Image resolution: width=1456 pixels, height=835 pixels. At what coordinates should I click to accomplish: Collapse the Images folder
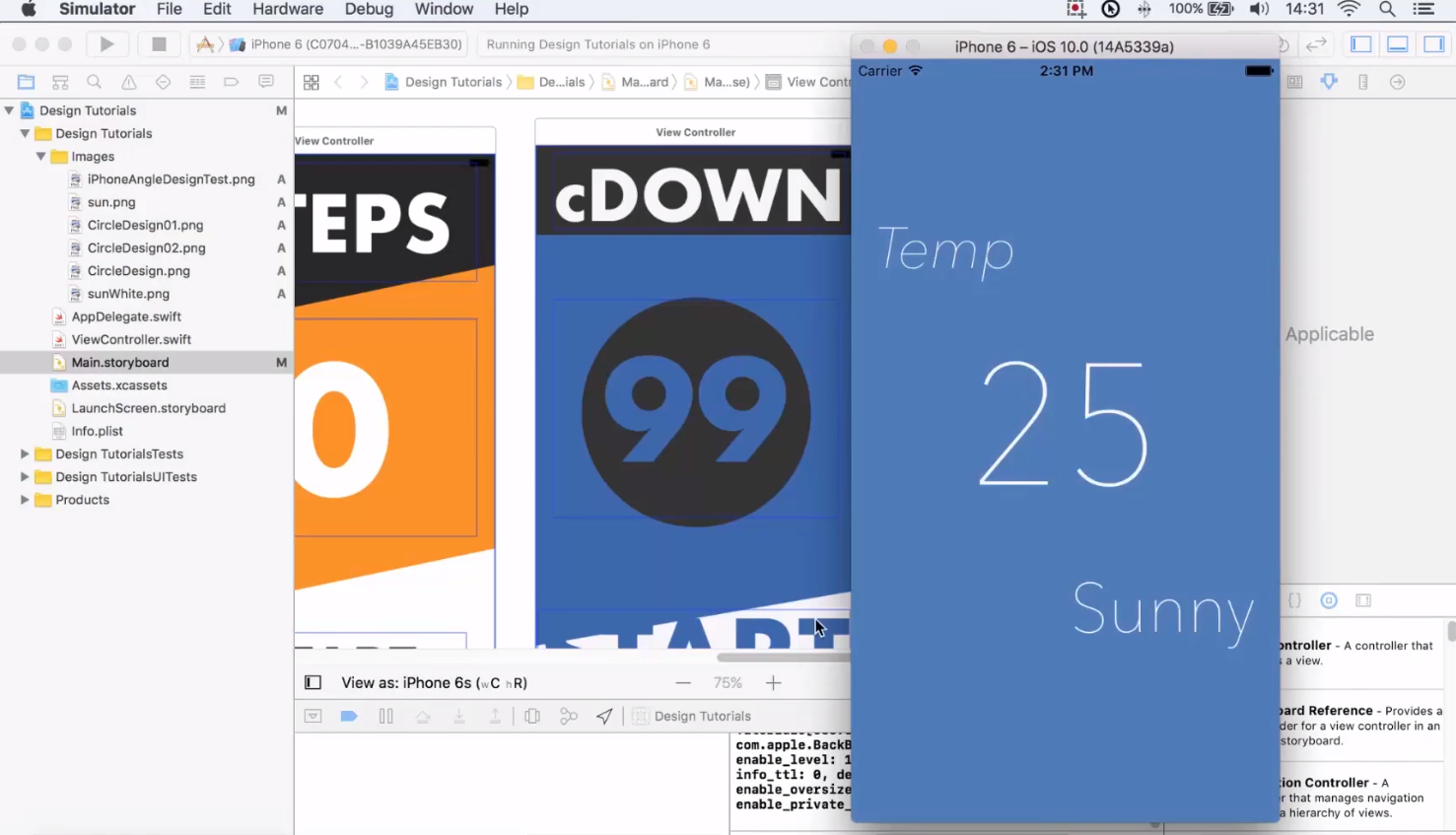tap(40, 156)
